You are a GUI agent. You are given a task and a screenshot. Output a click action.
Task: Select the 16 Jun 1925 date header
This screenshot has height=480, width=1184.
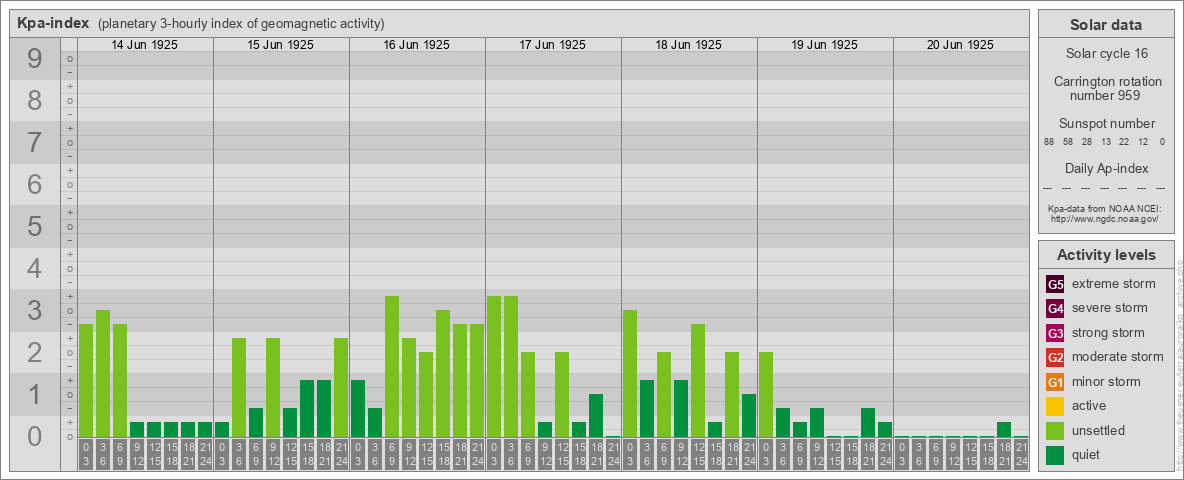tap(417, 45)
